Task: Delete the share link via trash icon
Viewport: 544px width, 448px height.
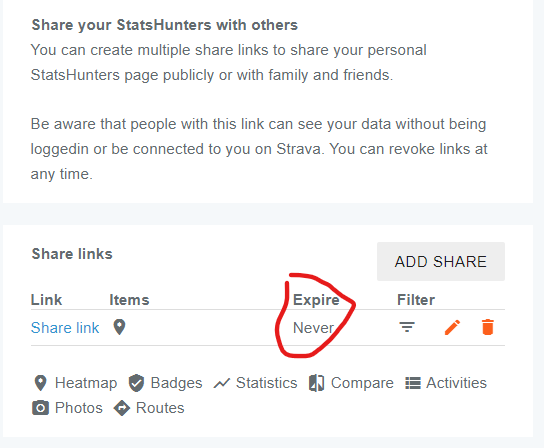Action: pyautogui.click(x=487, y=327)
